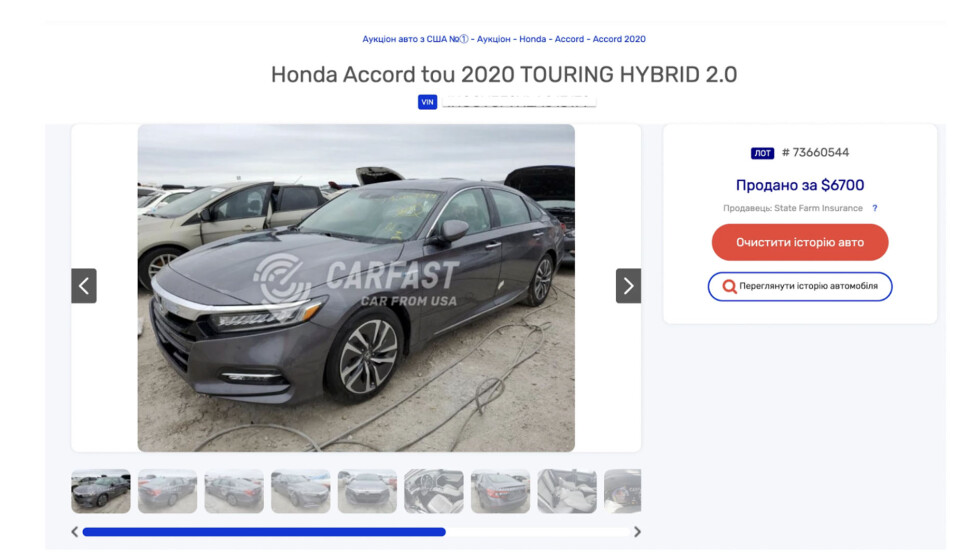The width and height of the screenshot is (980, 560).
Task: Select the second car thumbnail
Action: pyautogui.click(x=168, y=491)
